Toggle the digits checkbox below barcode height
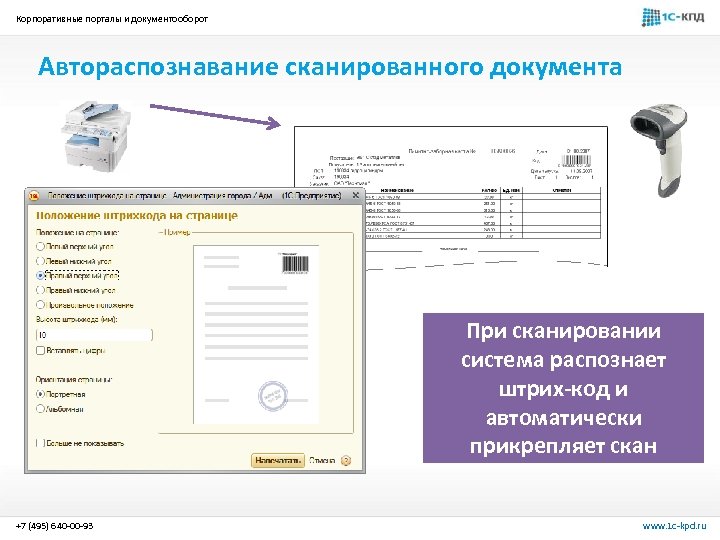Screen dimensions: 720x540 click(x=40, y=350)
